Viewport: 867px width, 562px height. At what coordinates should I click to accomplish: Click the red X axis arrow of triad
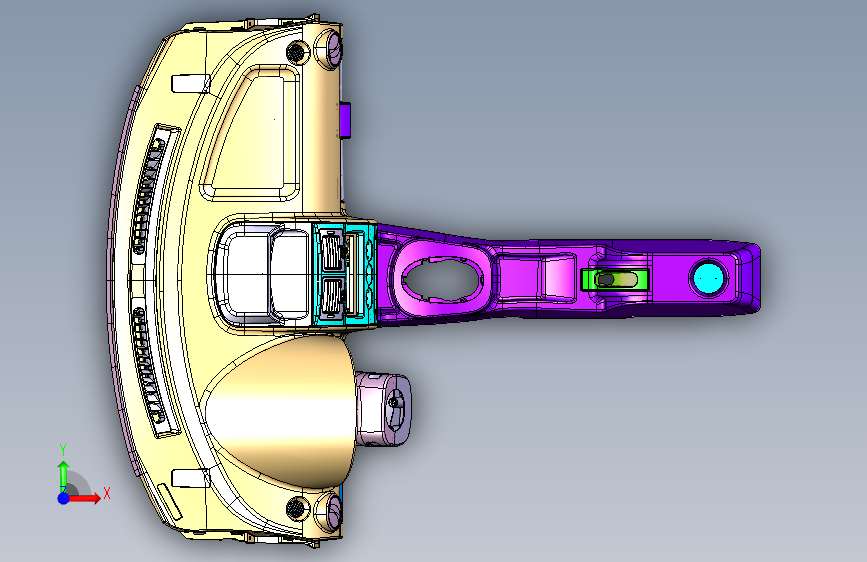point(85,498)
